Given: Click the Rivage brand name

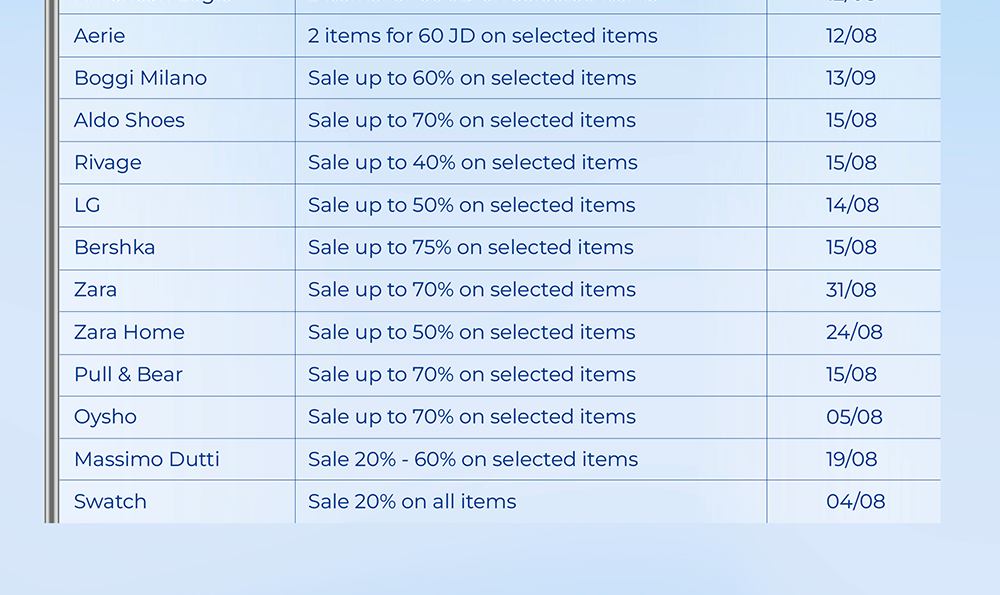Looking at the screenshot, I should pyautogui.click(x=108, y=163).
